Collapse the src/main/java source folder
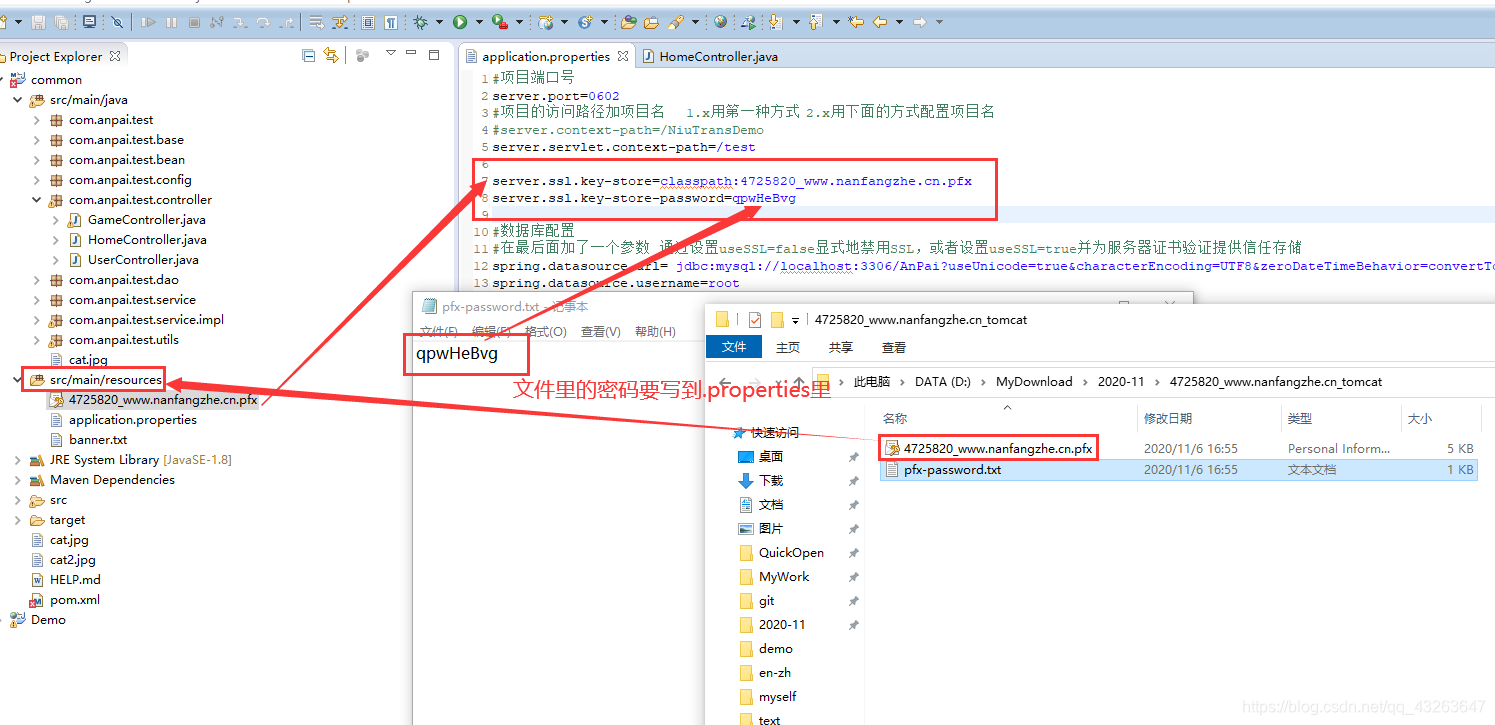This screenshot has height=725, width=1495. (17, 100)
